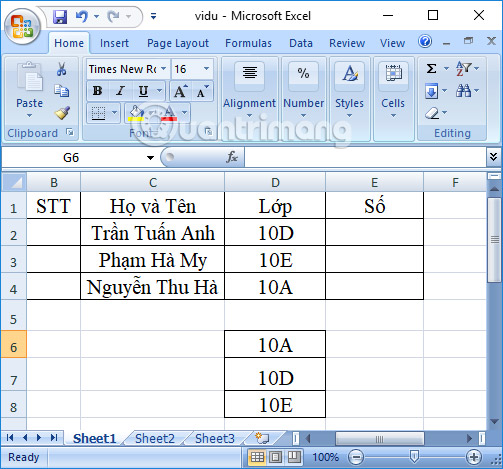Customize Quick Access Toolbar dropdown

point(153,16)
